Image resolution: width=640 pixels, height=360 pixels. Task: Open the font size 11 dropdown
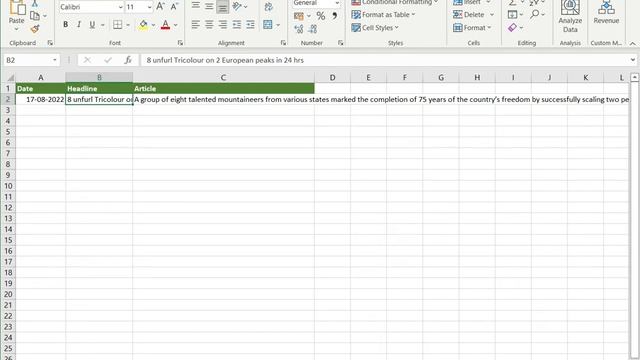click(x=149, y=7)
